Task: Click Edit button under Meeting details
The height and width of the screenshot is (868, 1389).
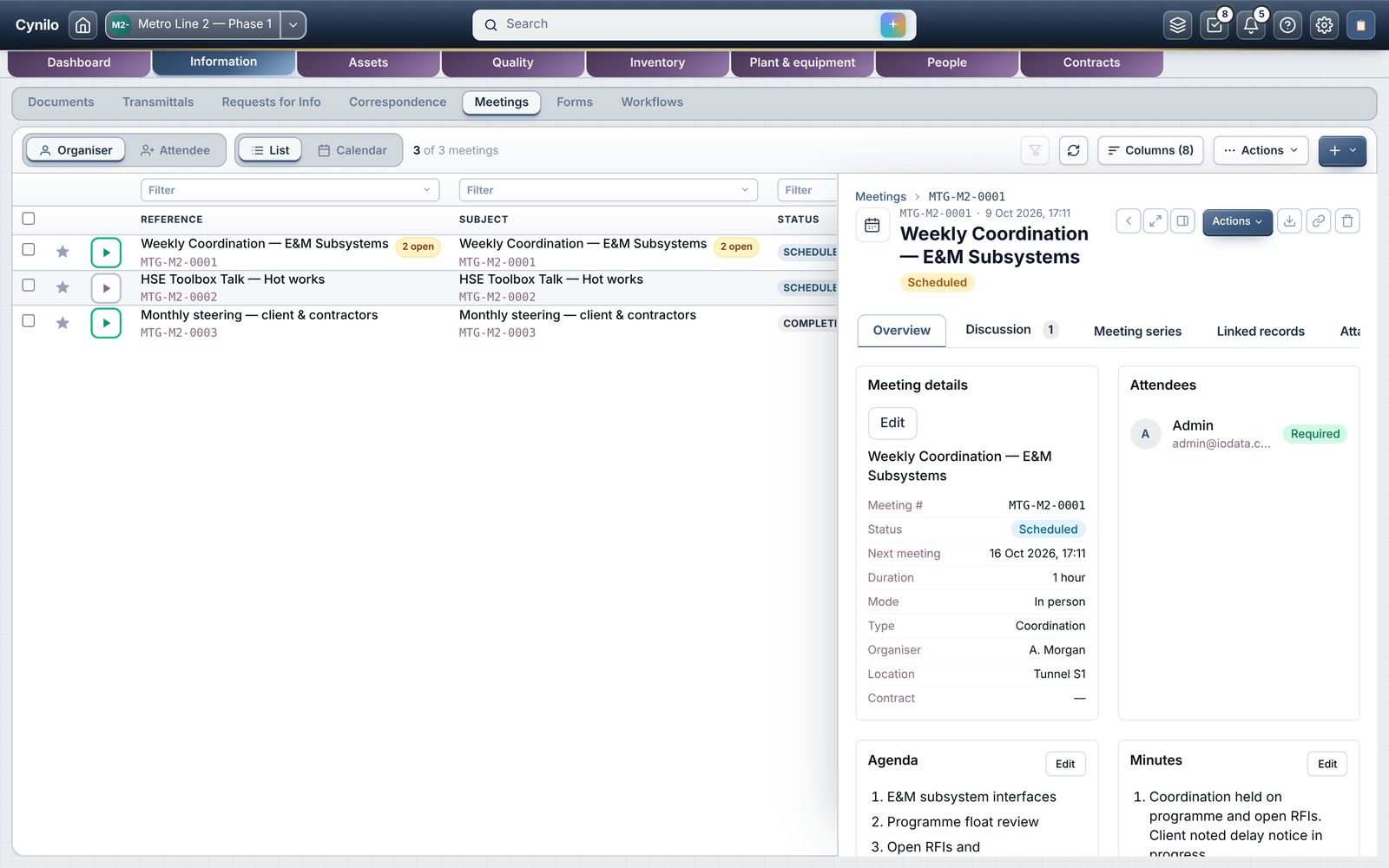Action: [892, 423]
